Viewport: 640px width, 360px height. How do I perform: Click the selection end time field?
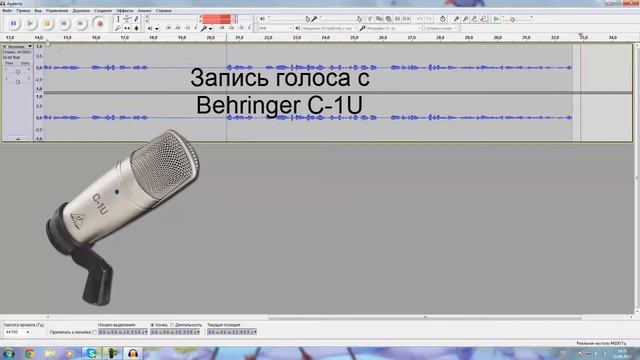(x=175, y=332)
